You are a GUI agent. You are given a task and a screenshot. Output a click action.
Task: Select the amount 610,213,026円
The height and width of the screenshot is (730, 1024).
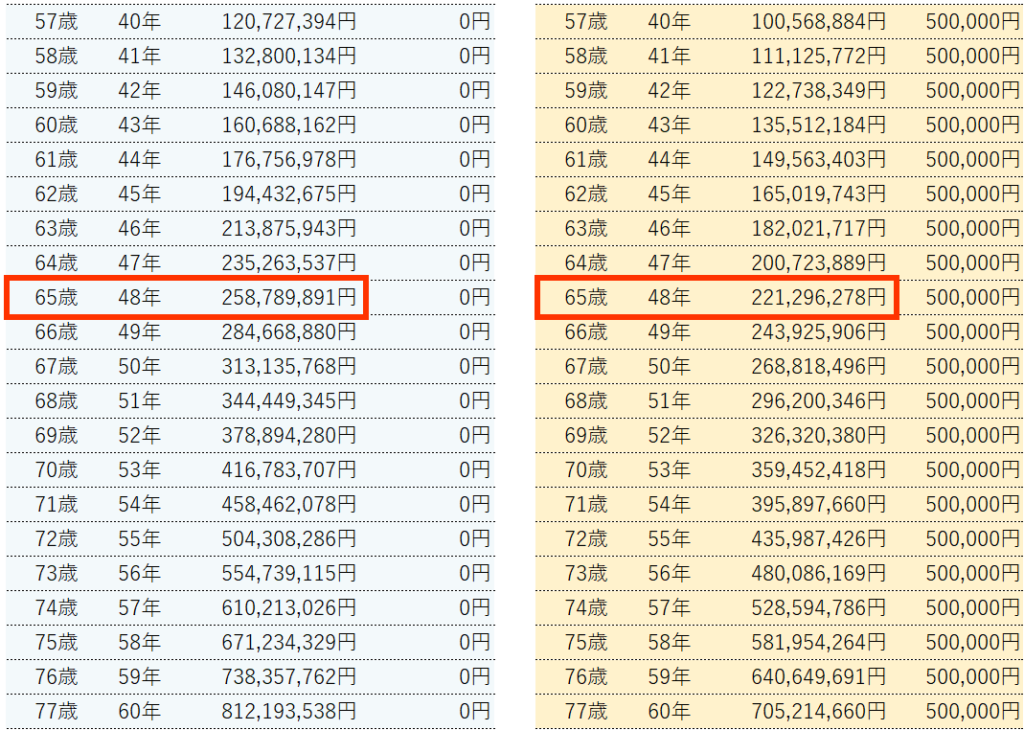288,608
